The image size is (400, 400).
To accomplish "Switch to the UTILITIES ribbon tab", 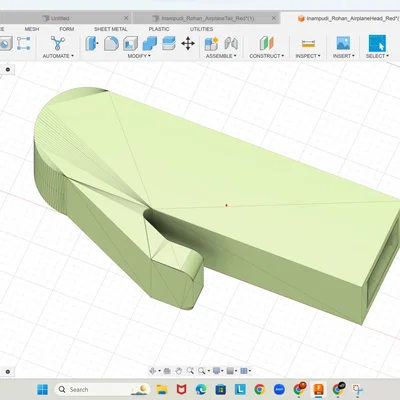I will coord(201,29).
